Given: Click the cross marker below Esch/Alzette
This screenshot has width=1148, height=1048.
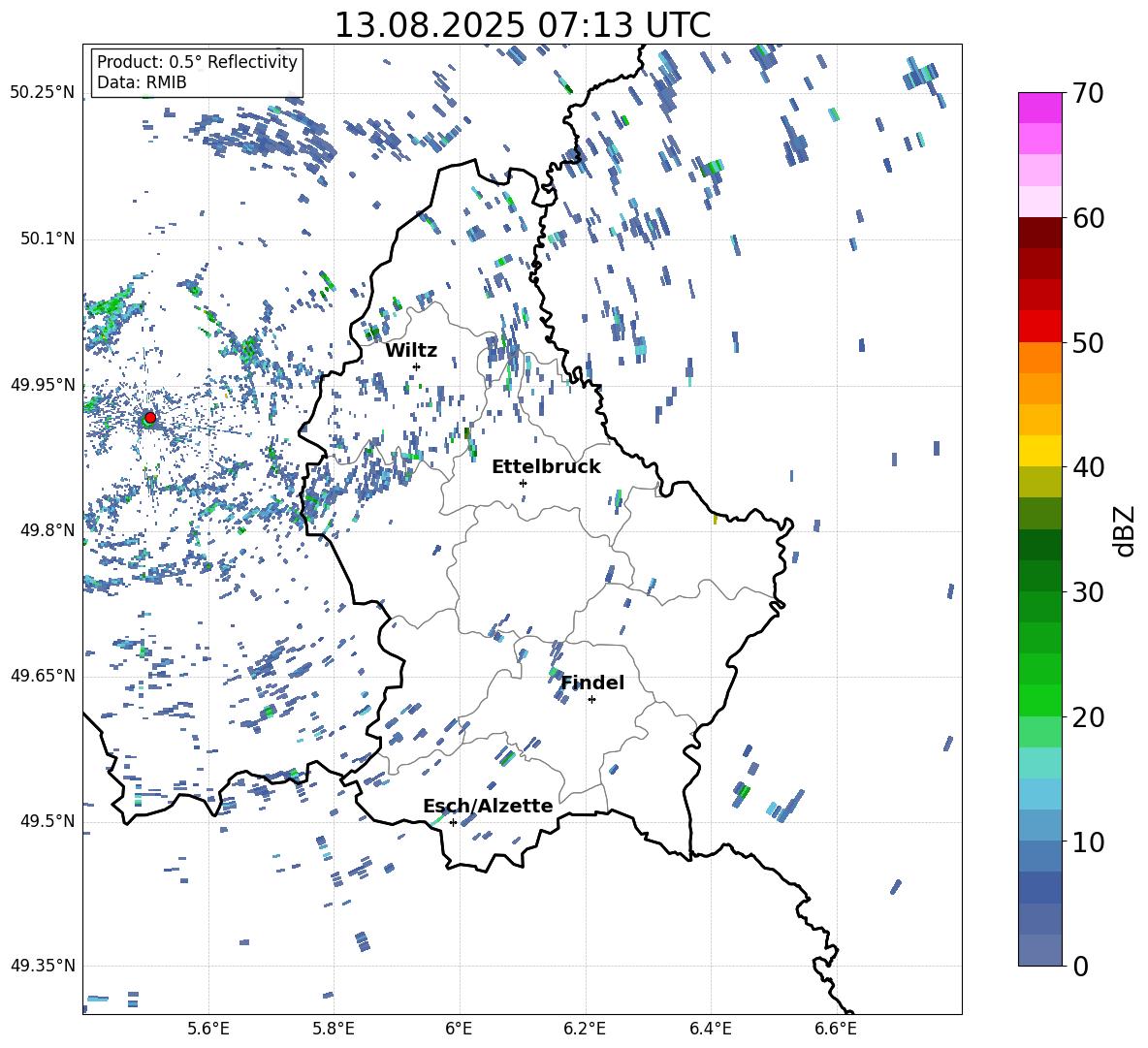Looking at the screenshot, I should point(453,822).
